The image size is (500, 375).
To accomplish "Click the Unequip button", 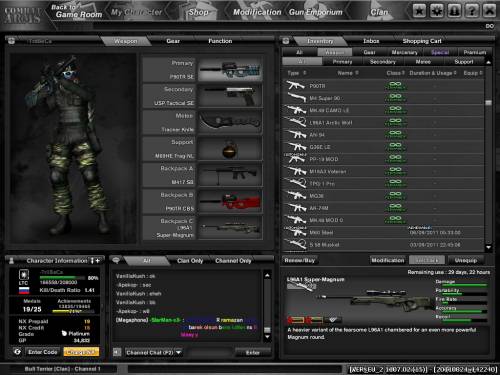I will click(466, 260).
